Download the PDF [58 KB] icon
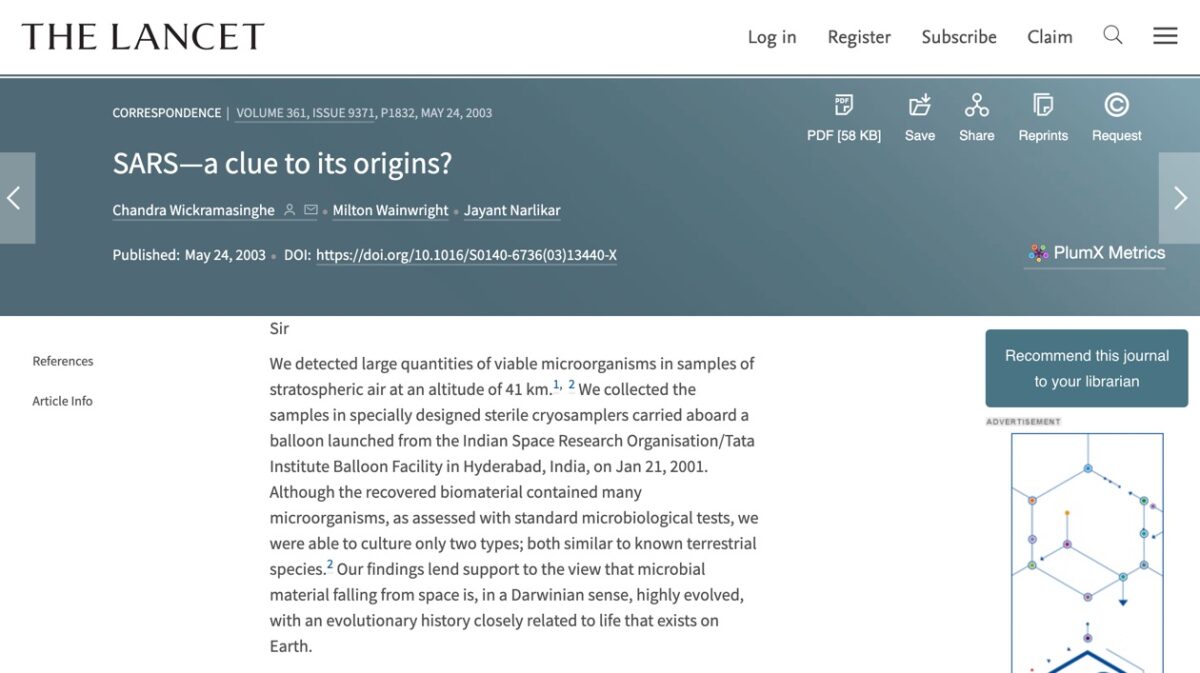 pos(844,105)
